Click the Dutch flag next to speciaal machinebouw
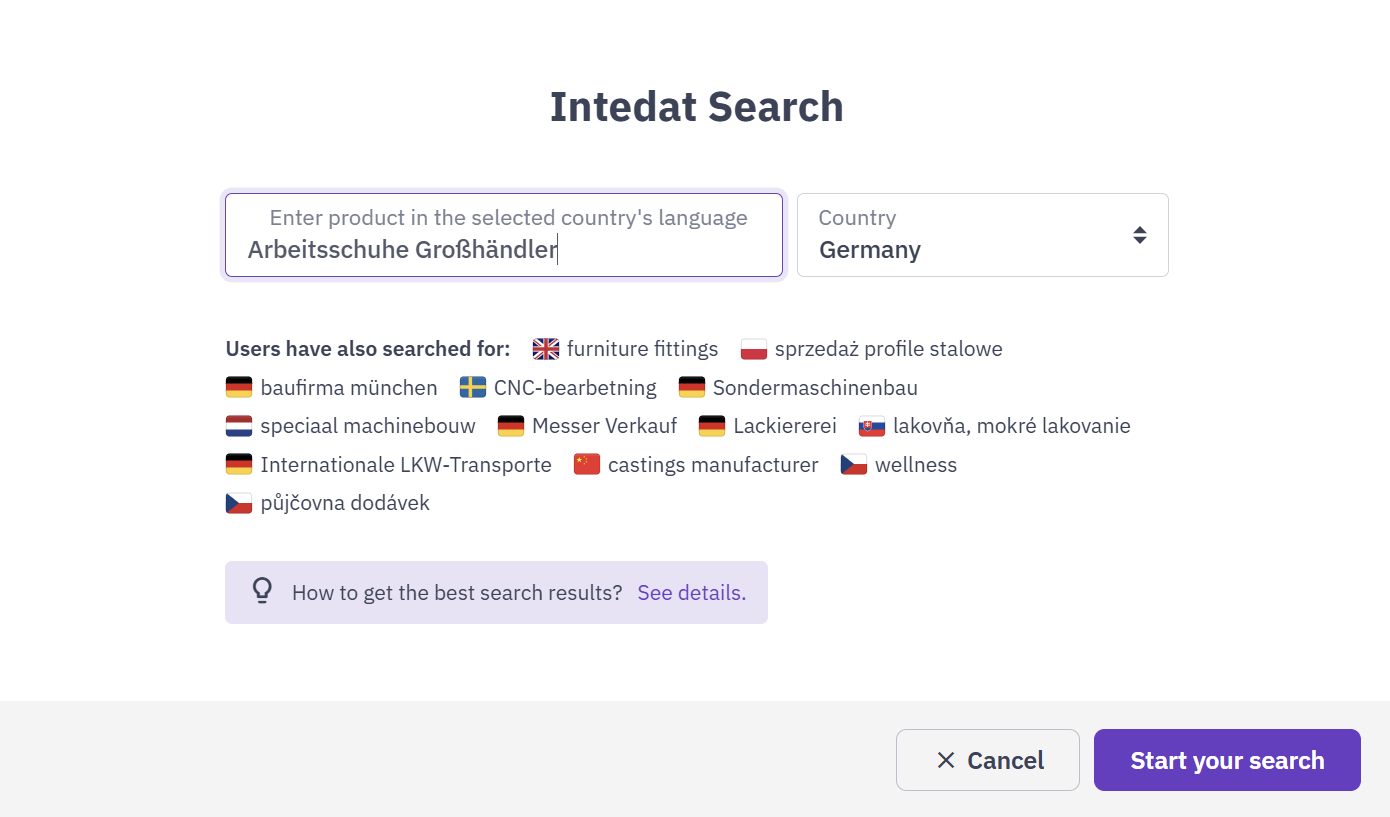Viewport: 1390px width, 817px height. (239, 426)
